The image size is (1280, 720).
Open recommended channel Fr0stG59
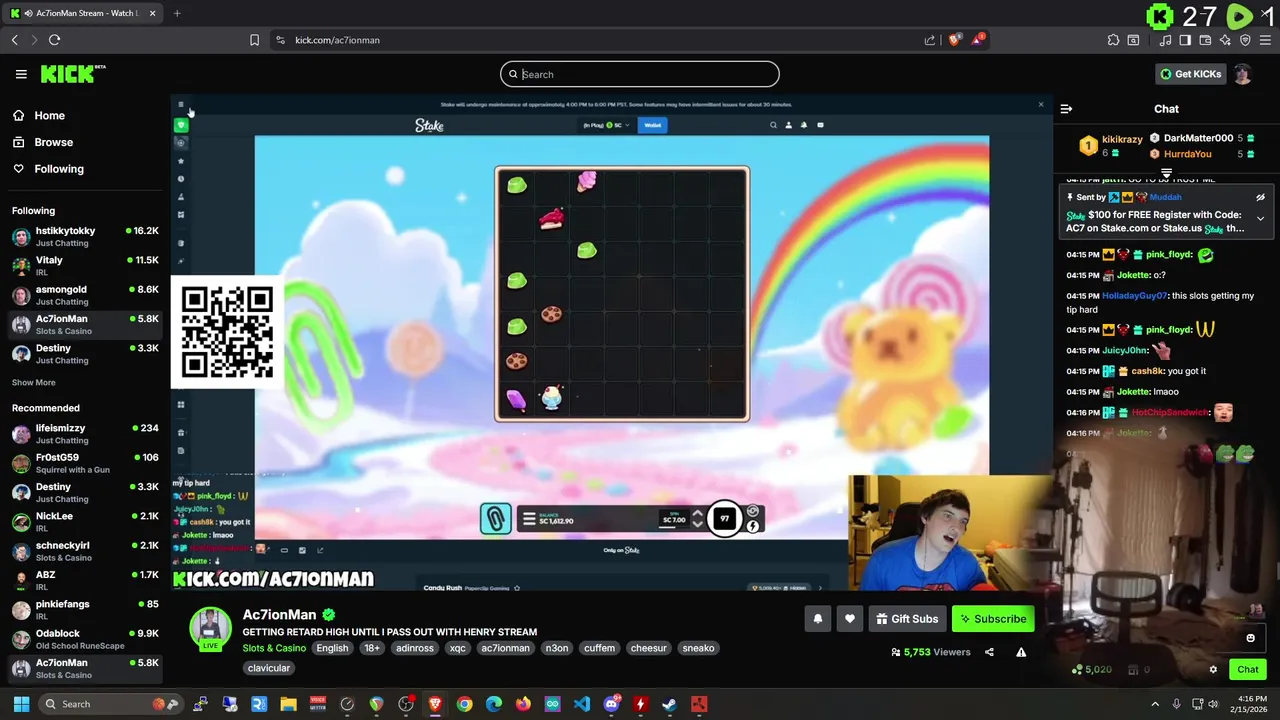(85, 463)
